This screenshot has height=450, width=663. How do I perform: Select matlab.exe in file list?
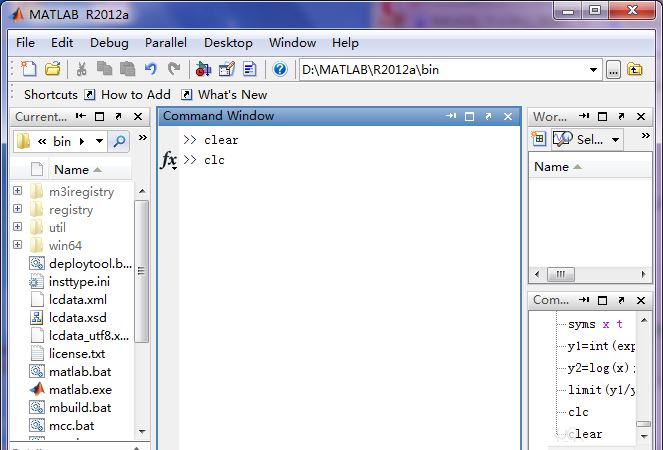[80, 390]
